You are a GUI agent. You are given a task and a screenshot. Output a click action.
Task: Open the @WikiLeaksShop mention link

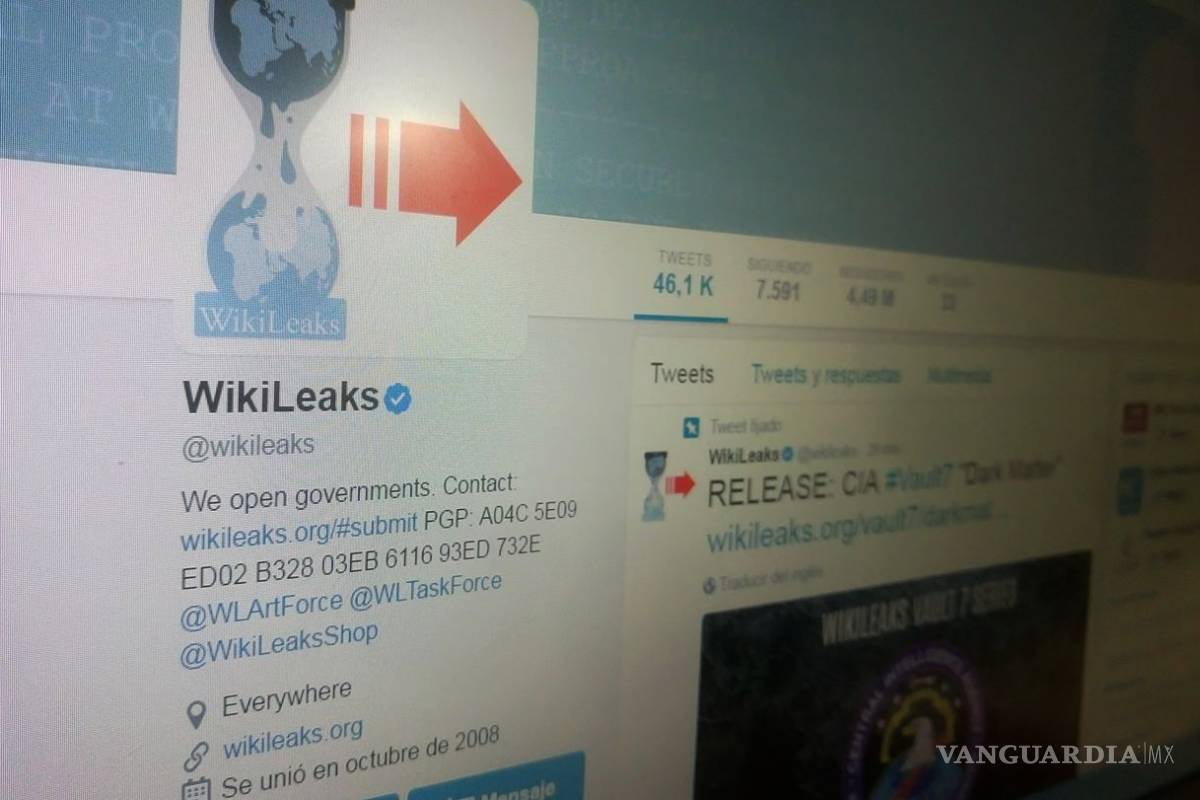coord(279,644)
